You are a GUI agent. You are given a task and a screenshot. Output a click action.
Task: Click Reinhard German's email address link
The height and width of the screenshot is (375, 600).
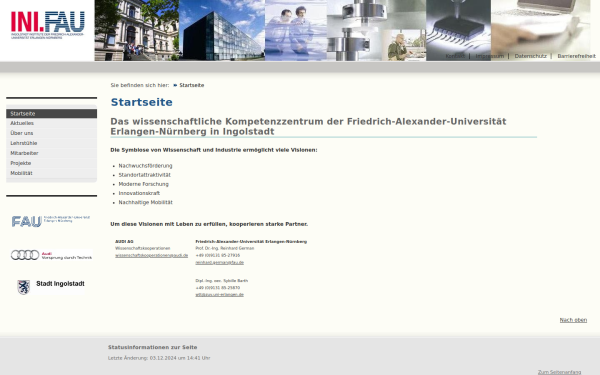pyautogui.click(x=219, y=262)
